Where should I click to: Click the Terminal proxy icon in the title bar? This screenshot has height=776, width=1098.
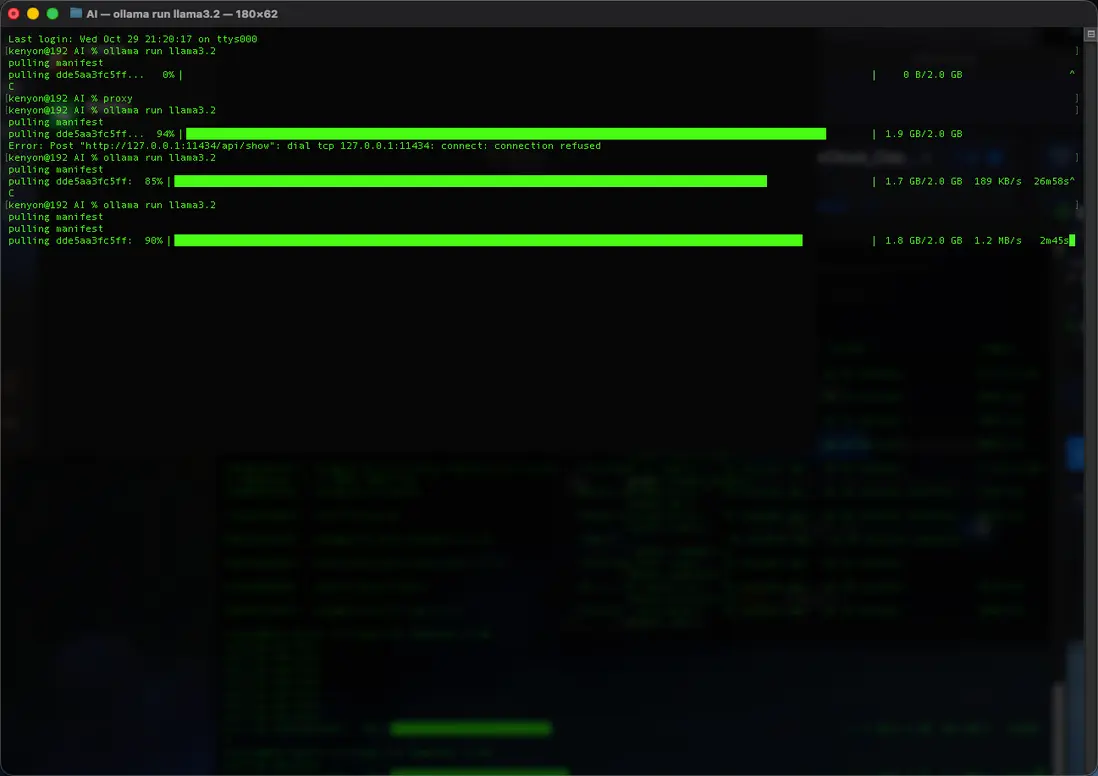click(75, 13)
